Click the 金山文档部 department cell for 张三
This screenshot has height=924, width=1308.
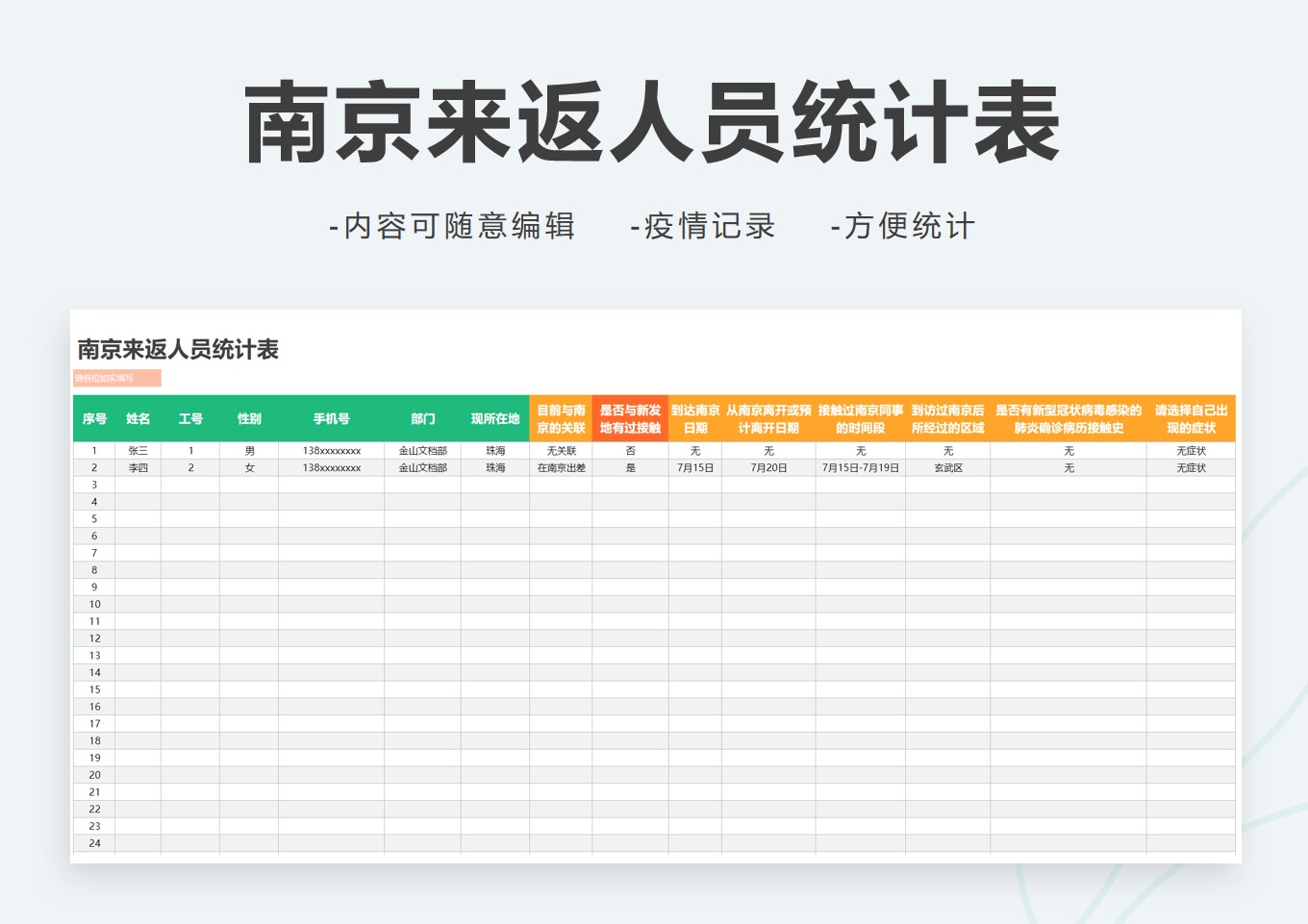pos(423,449)
